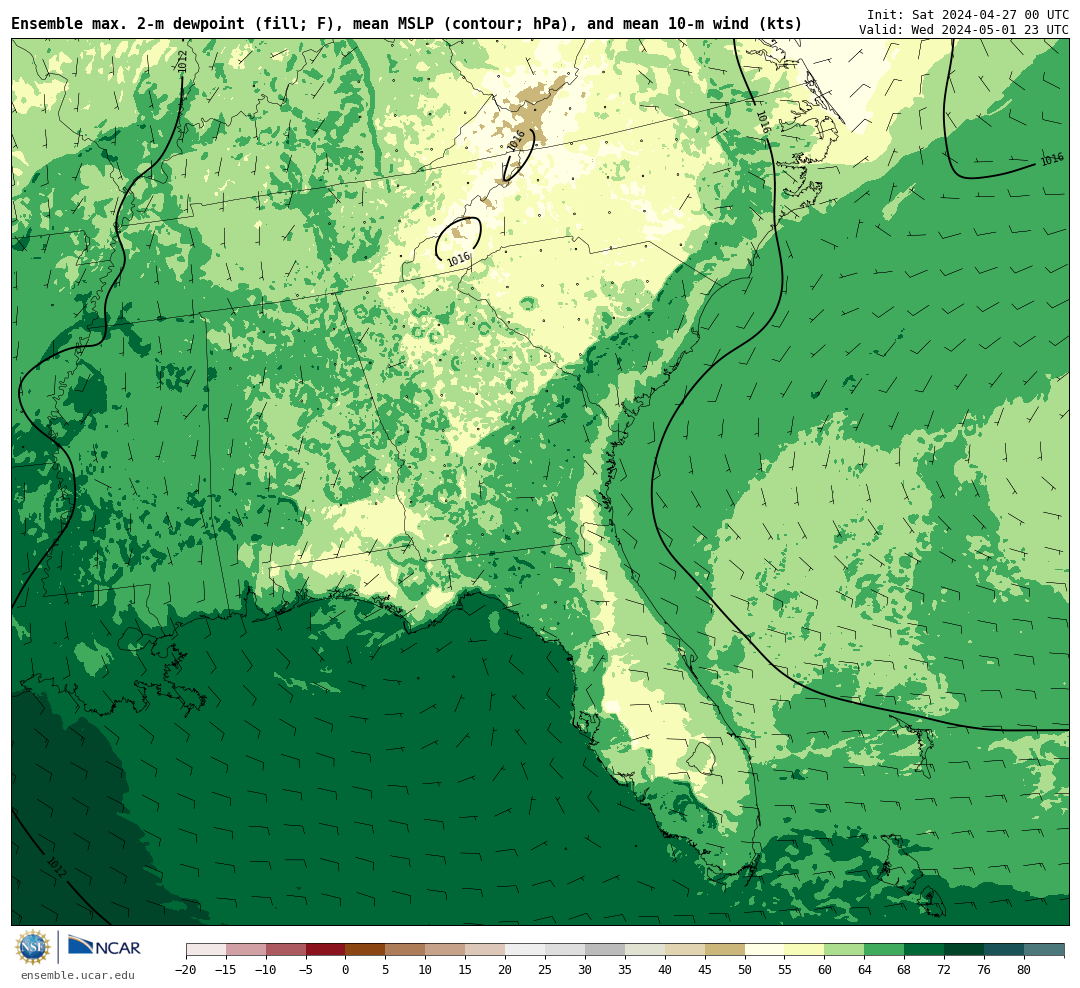Pick the green swatch between 64 and 68
This screenshot has height=988, width=1080.
click(x=884, y=950)
